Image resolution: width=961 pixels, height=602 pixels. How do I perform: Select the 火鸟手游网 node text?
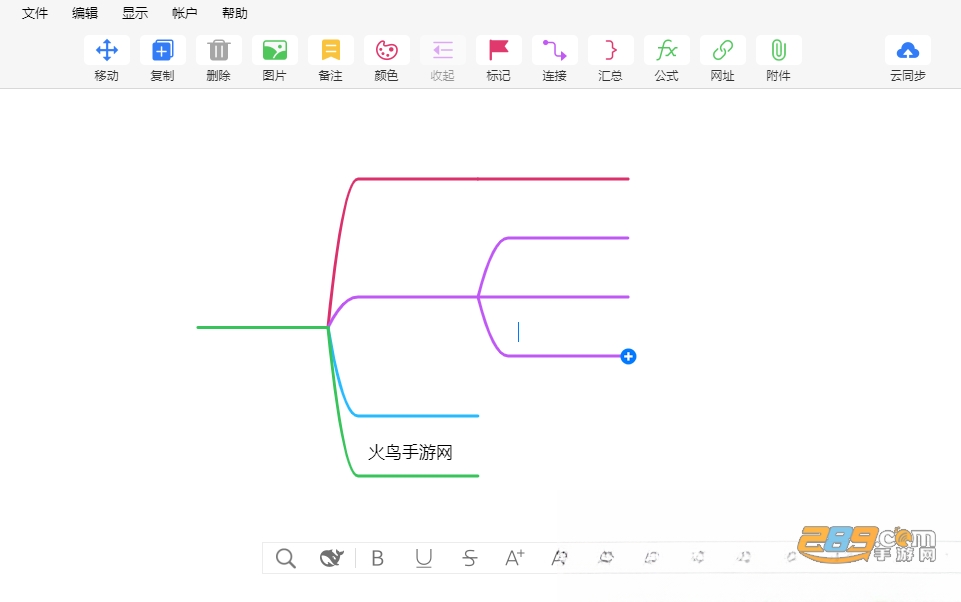tap(410, 452)
